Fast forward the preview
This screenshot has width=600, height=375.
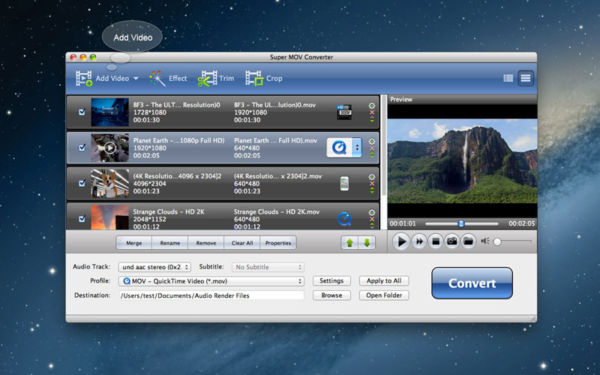(419, 241)
